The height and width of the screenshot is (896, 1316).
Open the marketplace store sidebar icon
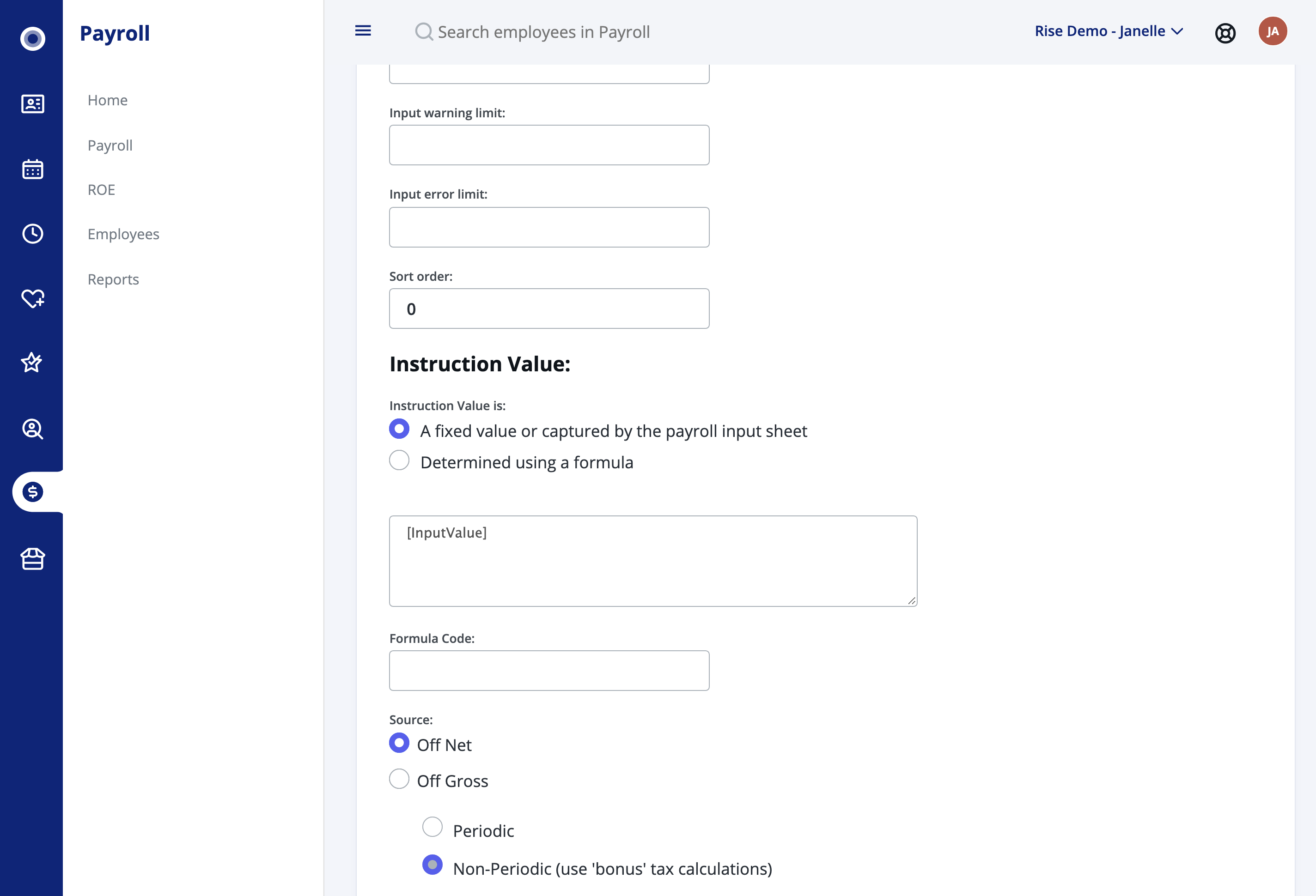pyautogui.click(x=32, y=559)
